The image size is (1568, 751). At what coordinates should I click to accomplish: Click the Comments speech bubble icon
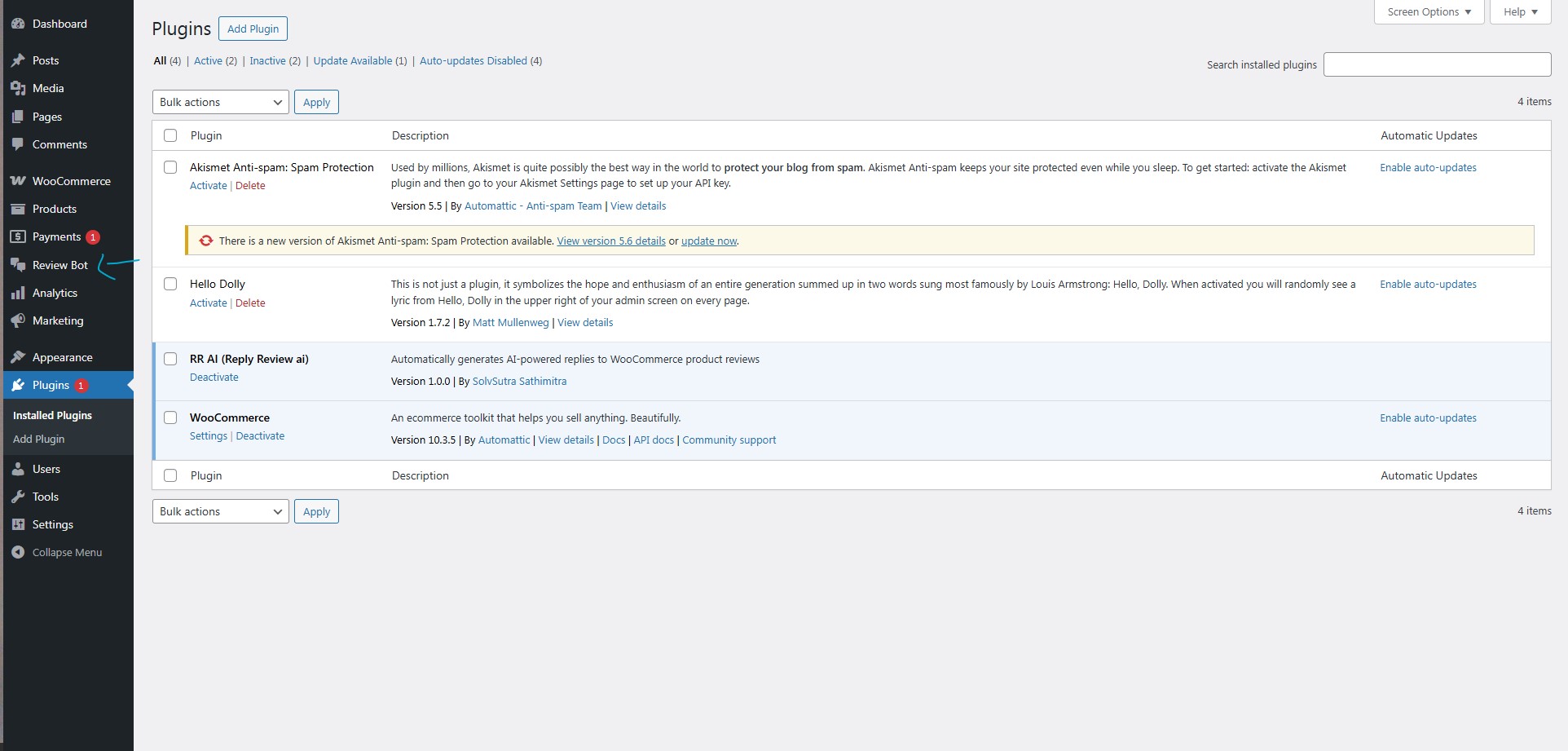tap(18, 144)
